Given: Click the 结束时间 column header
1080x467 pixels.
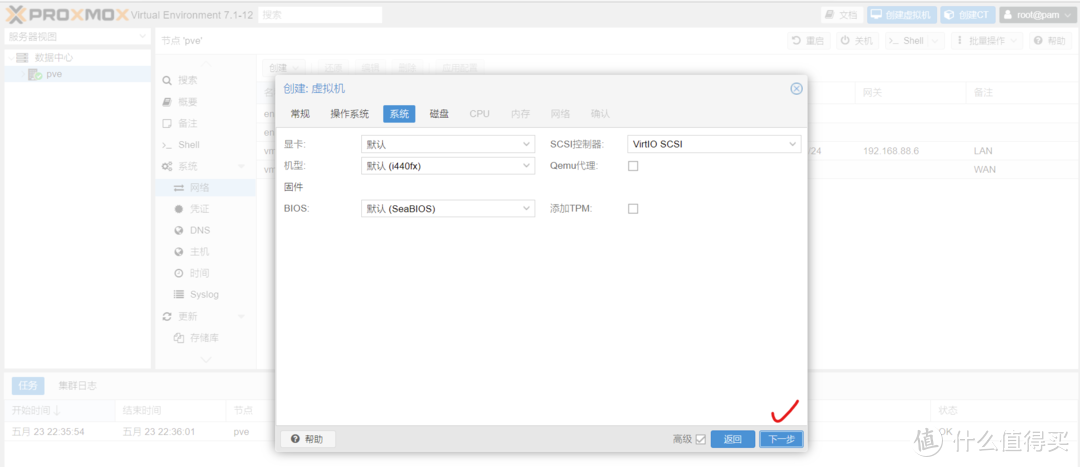Looking at the screenshot, I should [170, 411].
